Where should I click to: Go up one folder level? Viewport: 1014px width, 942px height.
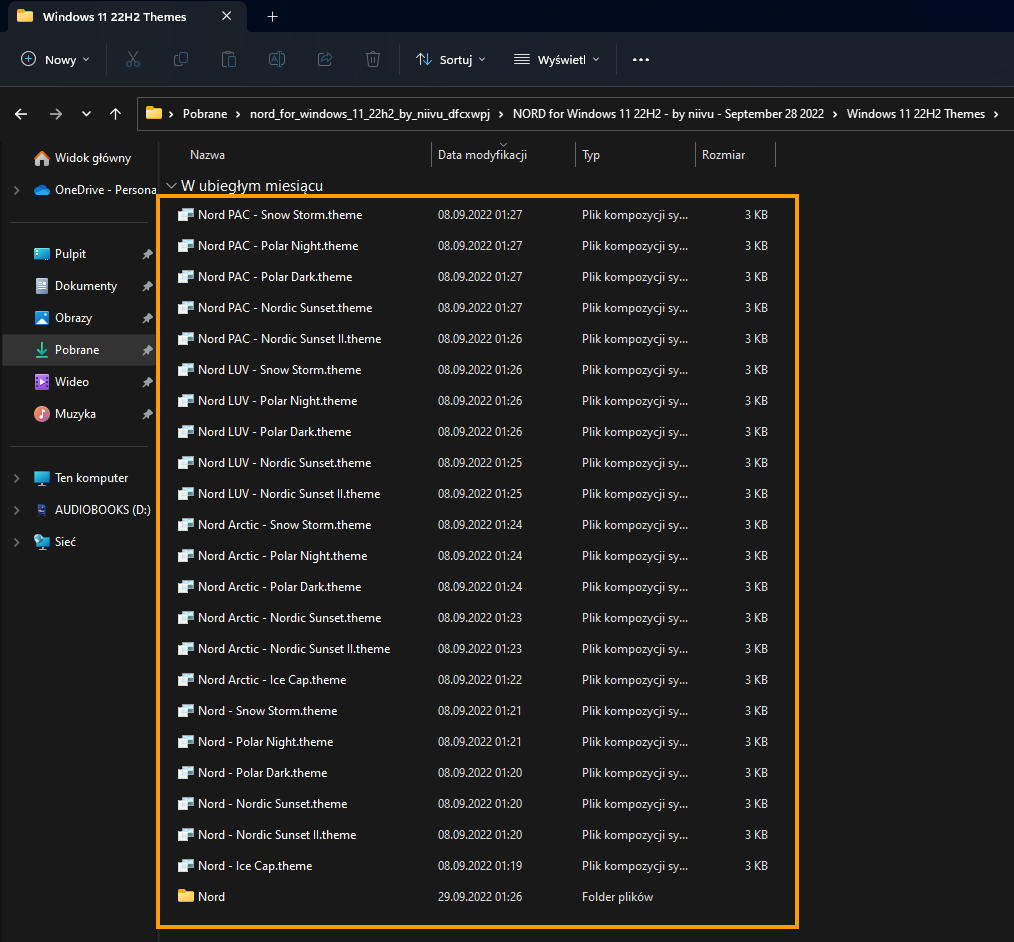[x=116, y=114]
